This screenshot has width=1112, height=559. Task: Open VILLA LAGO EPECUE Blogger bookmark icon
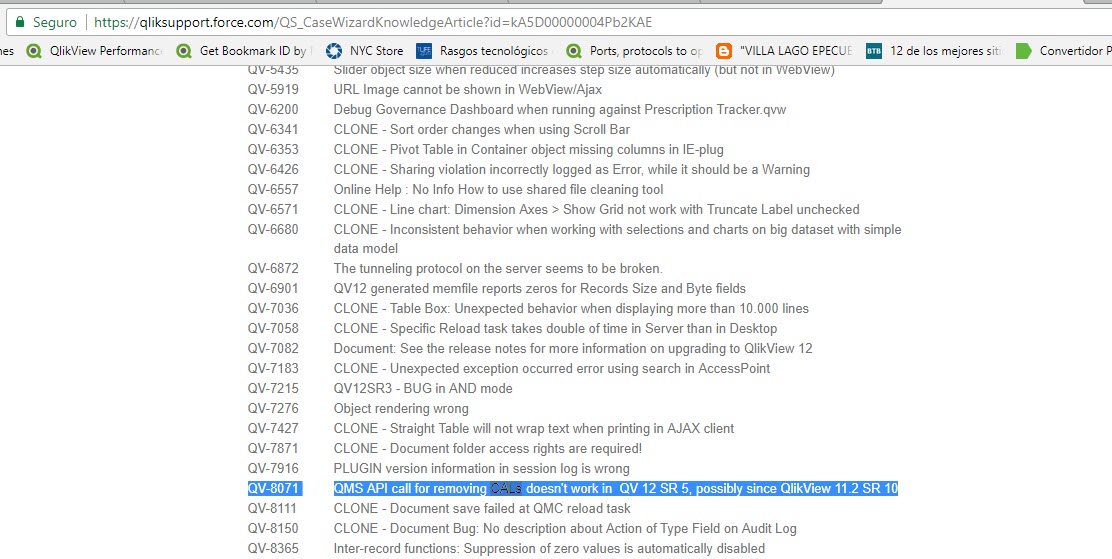pyautogui.click(x=723, y=51)
